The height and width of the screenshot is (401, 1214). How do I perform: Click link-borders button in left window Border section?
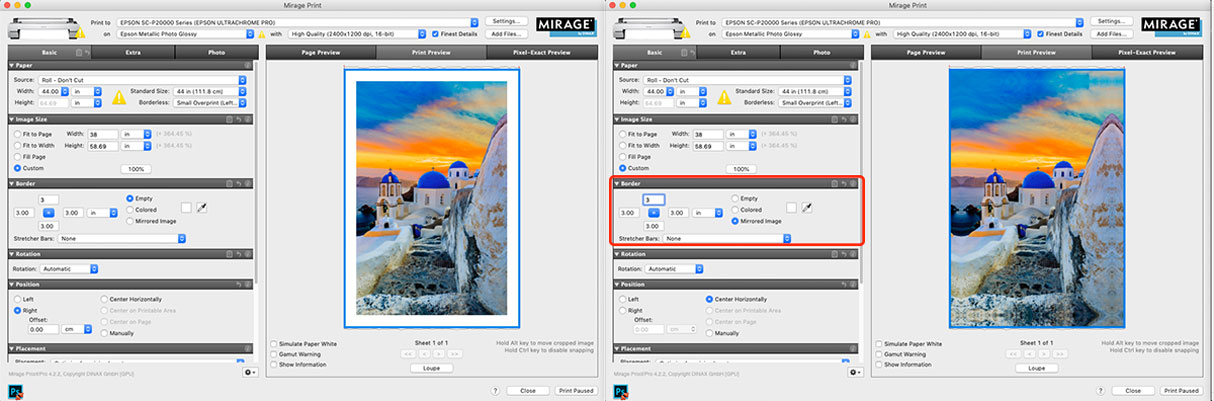tap(48, 212)
